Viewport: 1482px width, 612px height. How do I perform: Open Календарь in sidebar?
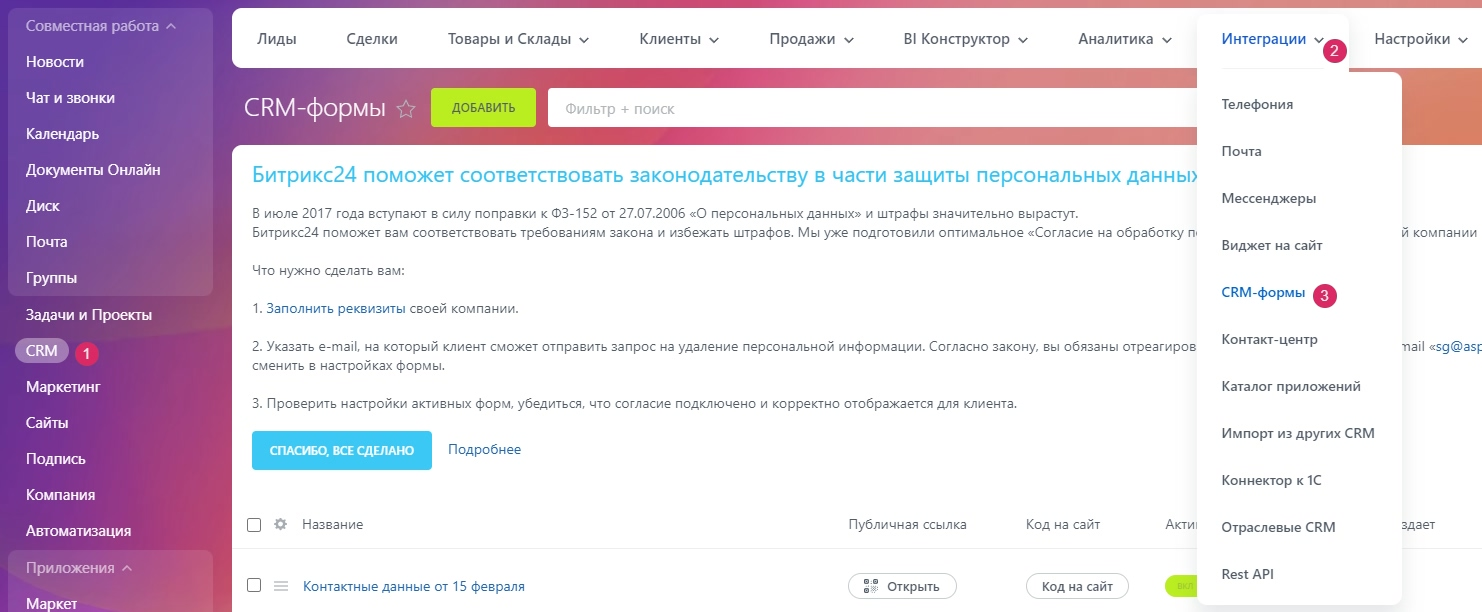click(62, 134)
